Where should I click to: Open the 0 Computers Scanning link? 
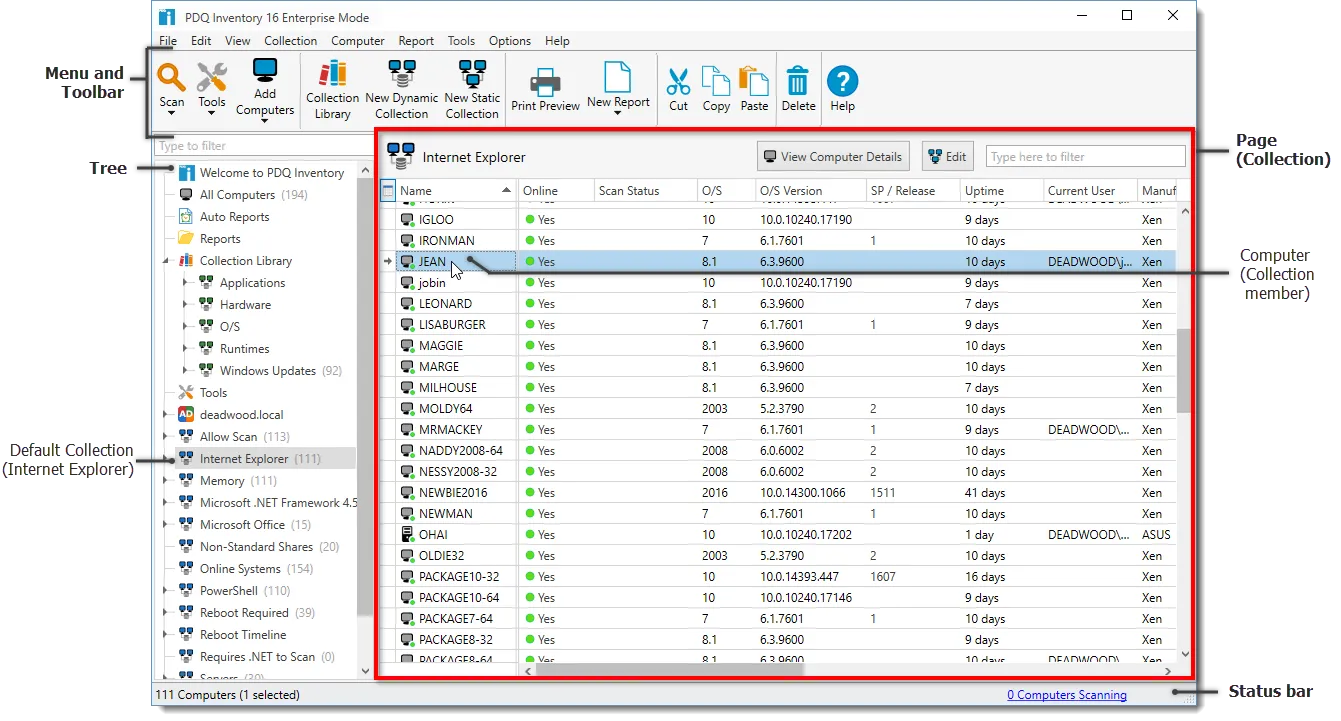point(1067,694)
